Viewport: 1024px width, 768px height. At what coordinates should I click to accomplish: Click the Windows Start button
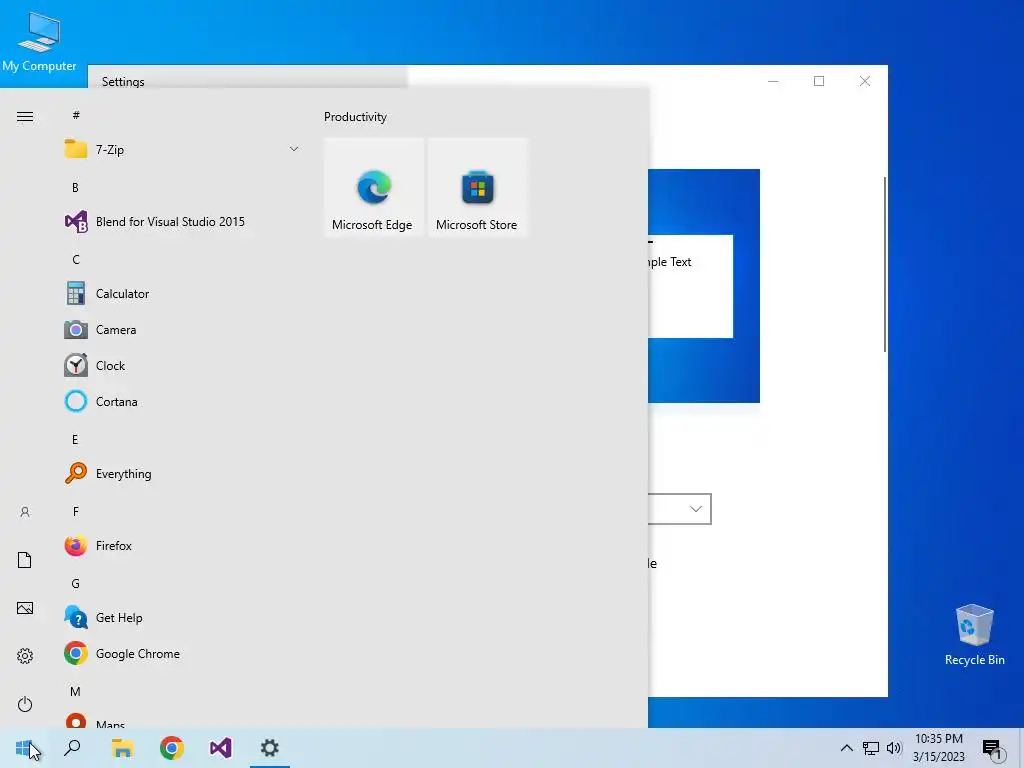[24, 748]
